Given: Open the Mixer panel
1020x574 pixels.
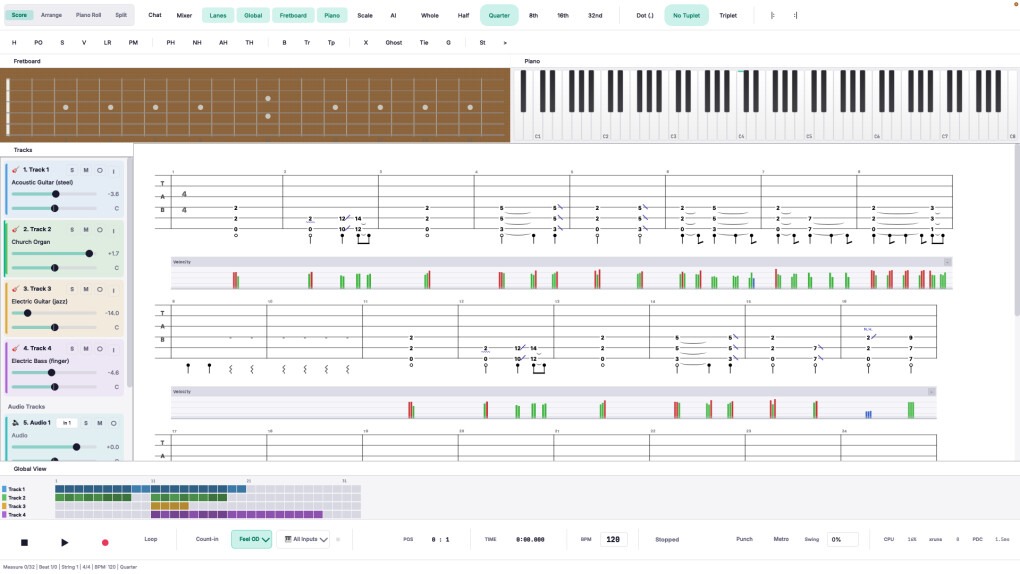Looking at the screenshot, I should pos(184,15).
